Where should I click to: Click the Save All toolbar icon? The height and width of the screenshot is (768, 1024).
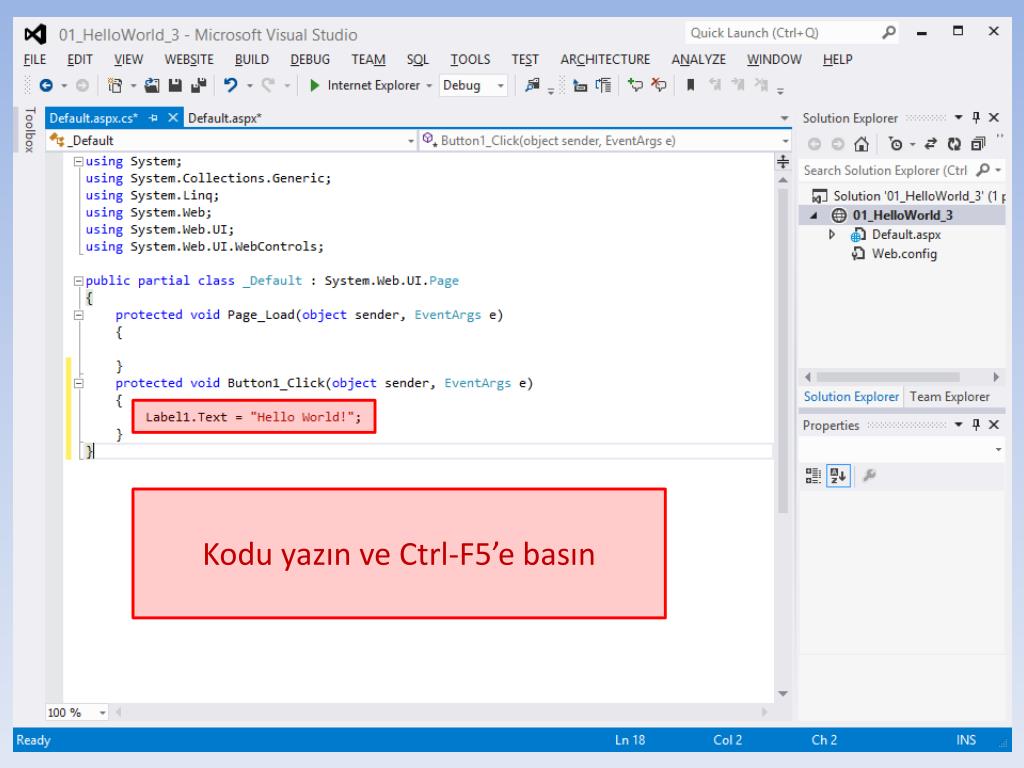pyautogui.click(x=199, y=86)
